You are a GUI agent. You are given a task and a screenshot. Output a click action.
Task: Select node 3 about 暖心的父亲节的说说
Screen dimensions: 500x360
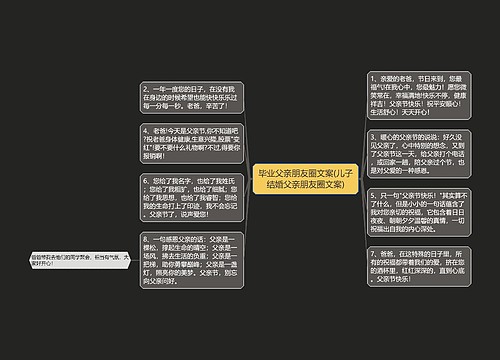(419, 154)
